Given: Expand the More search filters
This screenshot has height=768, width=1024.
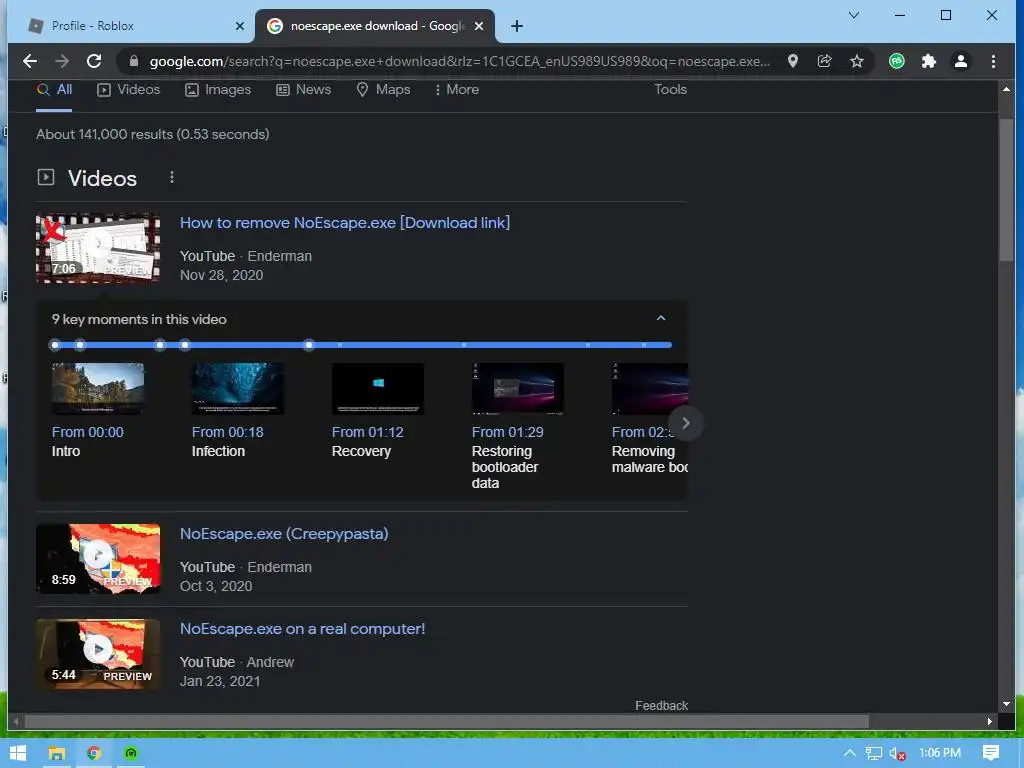Looking at the screenshot, I should click(x=456, y=89).
